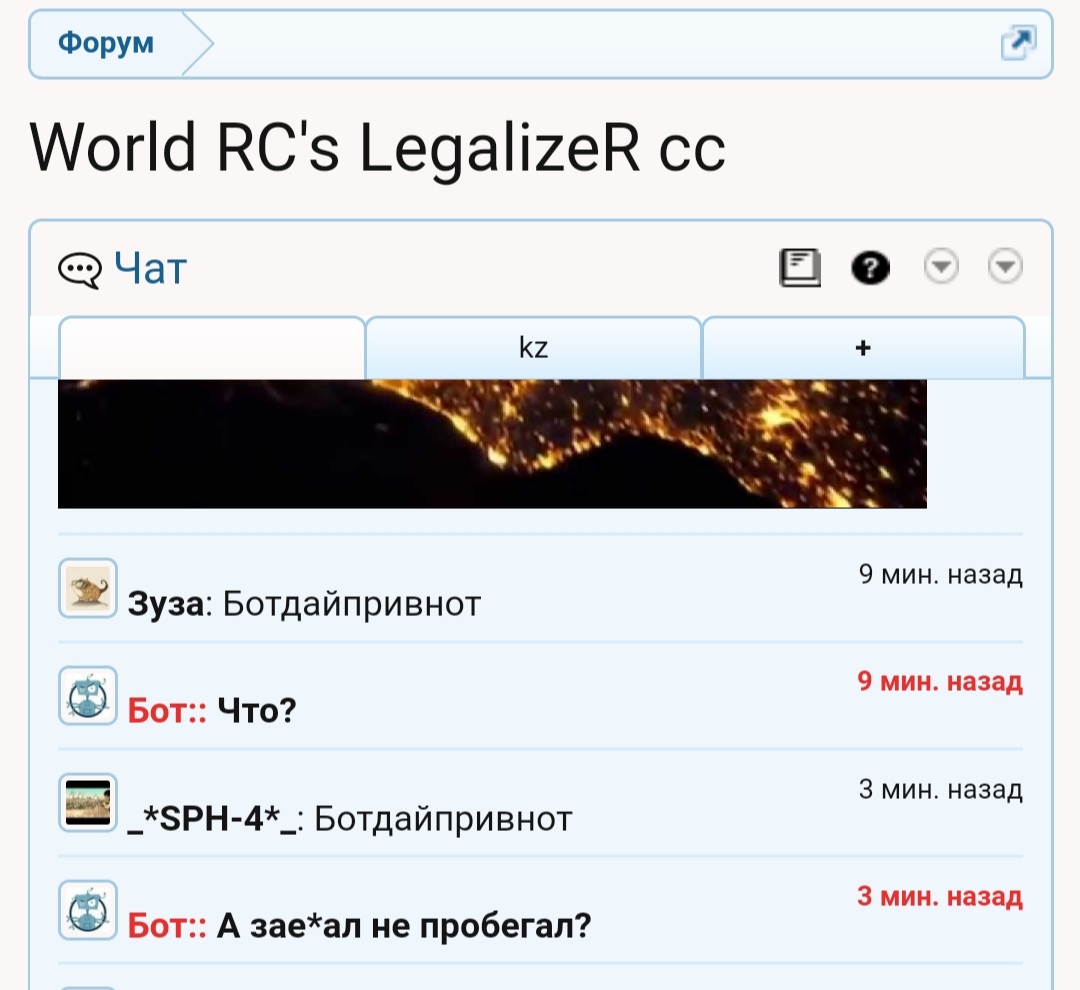The height and width of the screenshot is (990, 1080).
Task: Click bot avatar beside "Что?" message
Action: [x=88, y=695]
